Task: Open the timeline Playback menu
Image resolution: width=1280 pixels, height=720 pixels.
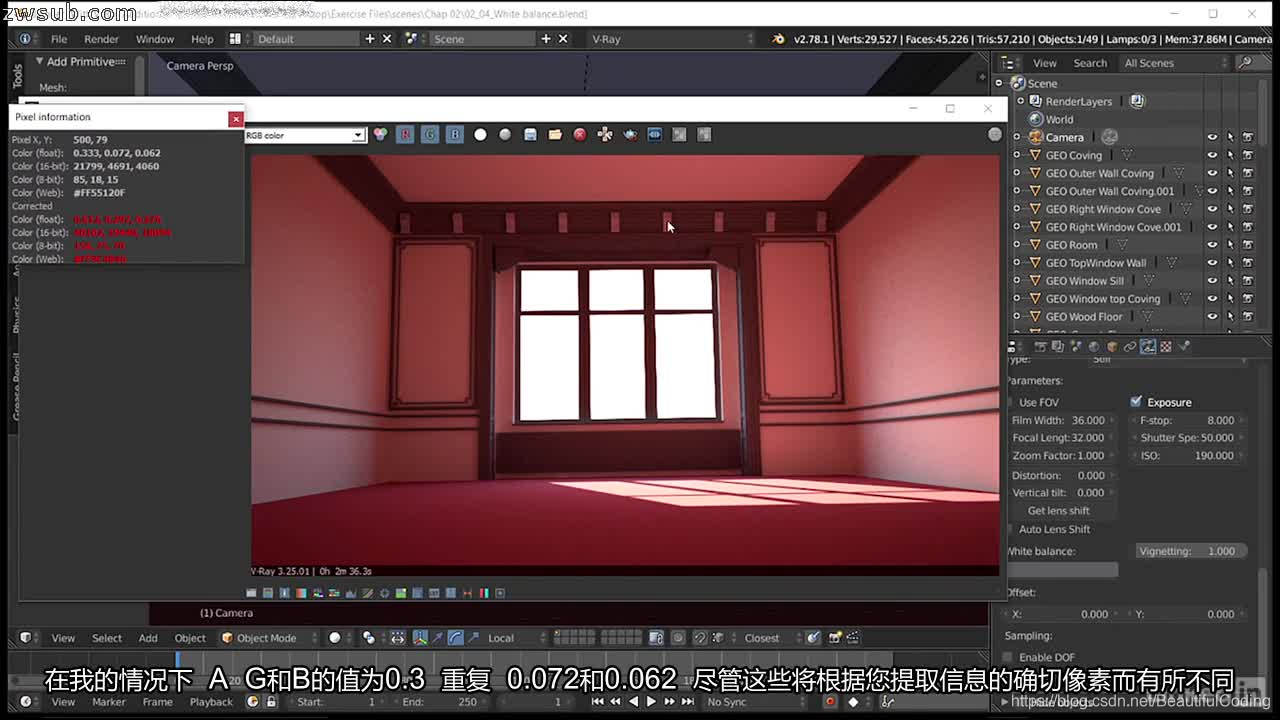Action: [x=211, y=702]
